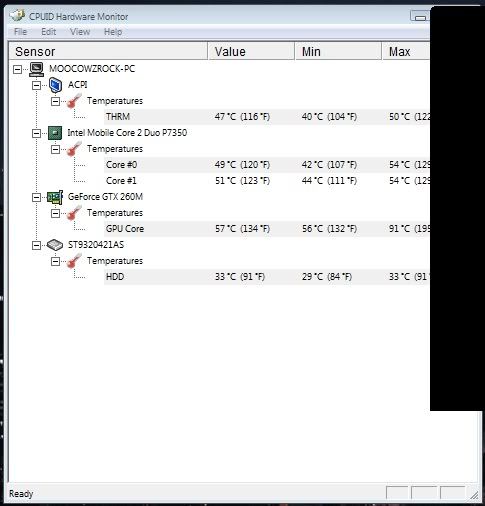This screenshot has height=506, width=485.
Task: Select the GPU Core sensor row
Action: [267, 229]
